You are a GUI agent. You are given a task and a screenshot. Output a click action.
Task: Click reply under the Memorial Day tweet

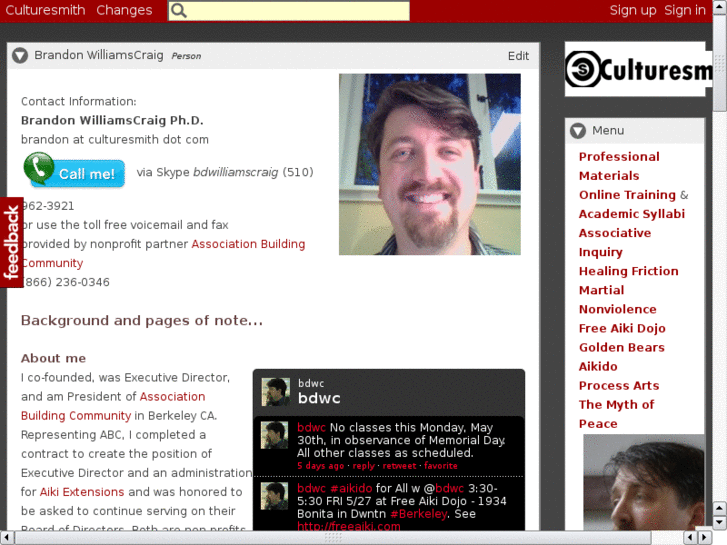click(364, 466)
